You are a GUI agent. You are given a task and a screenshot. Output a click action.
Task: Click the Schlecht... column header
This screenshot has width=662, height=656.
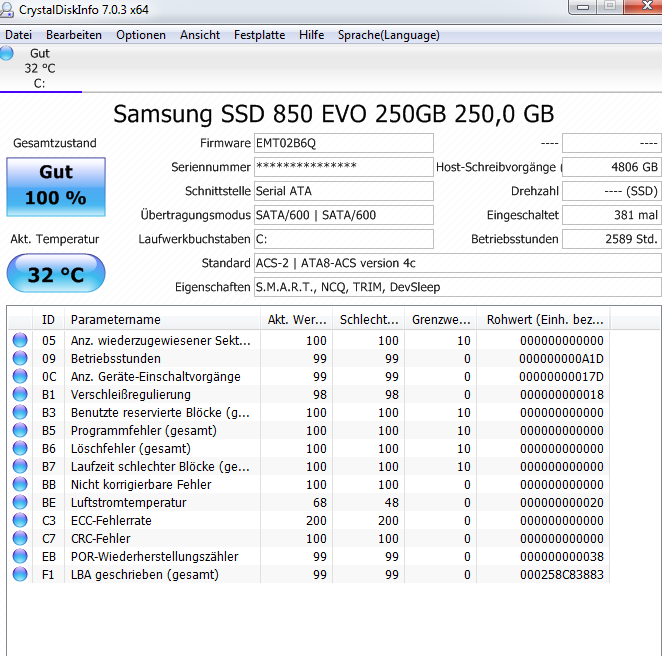tap(369, 320)
